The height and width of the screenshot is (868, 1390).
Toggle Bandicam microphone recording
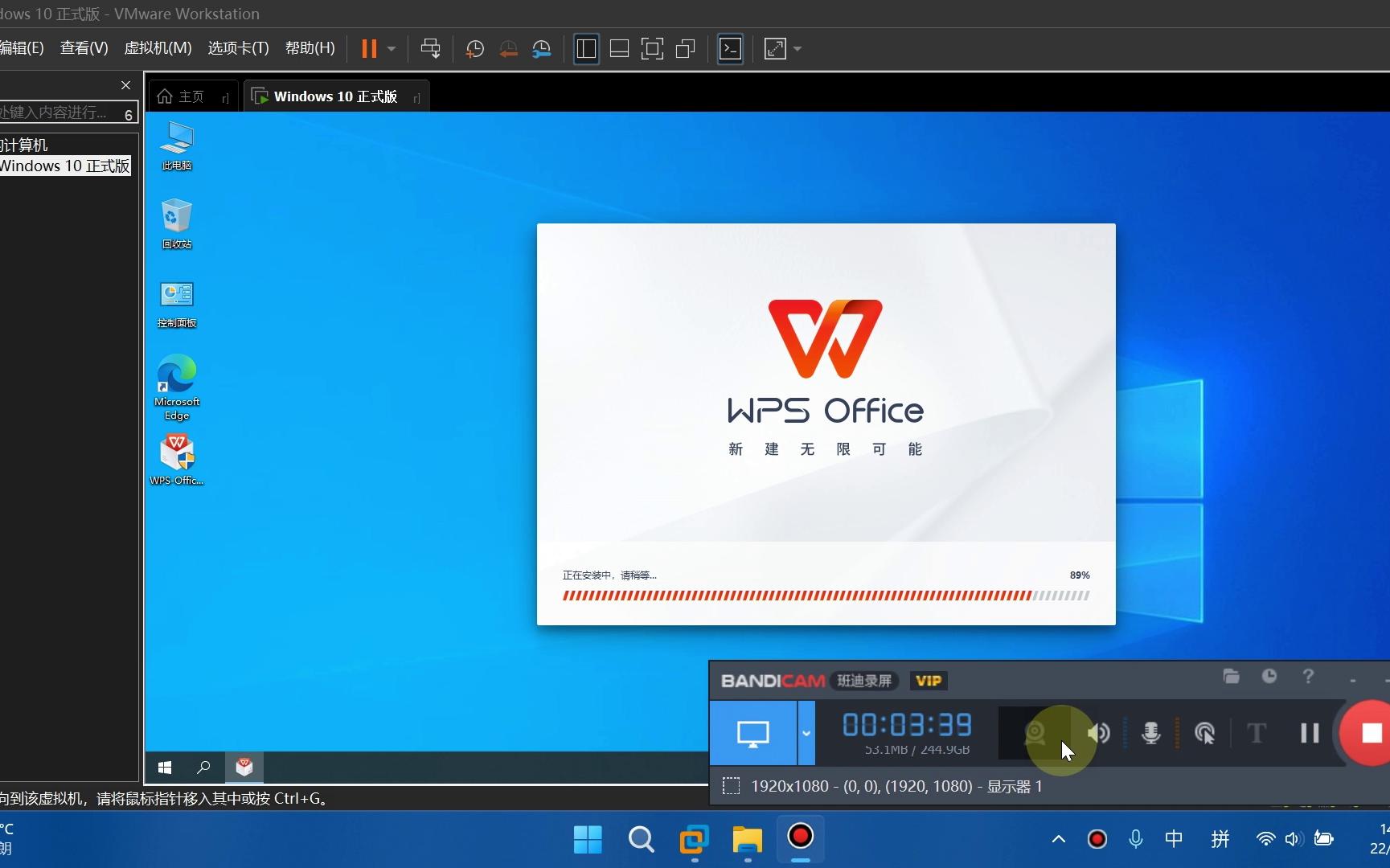click(1151, 733)
